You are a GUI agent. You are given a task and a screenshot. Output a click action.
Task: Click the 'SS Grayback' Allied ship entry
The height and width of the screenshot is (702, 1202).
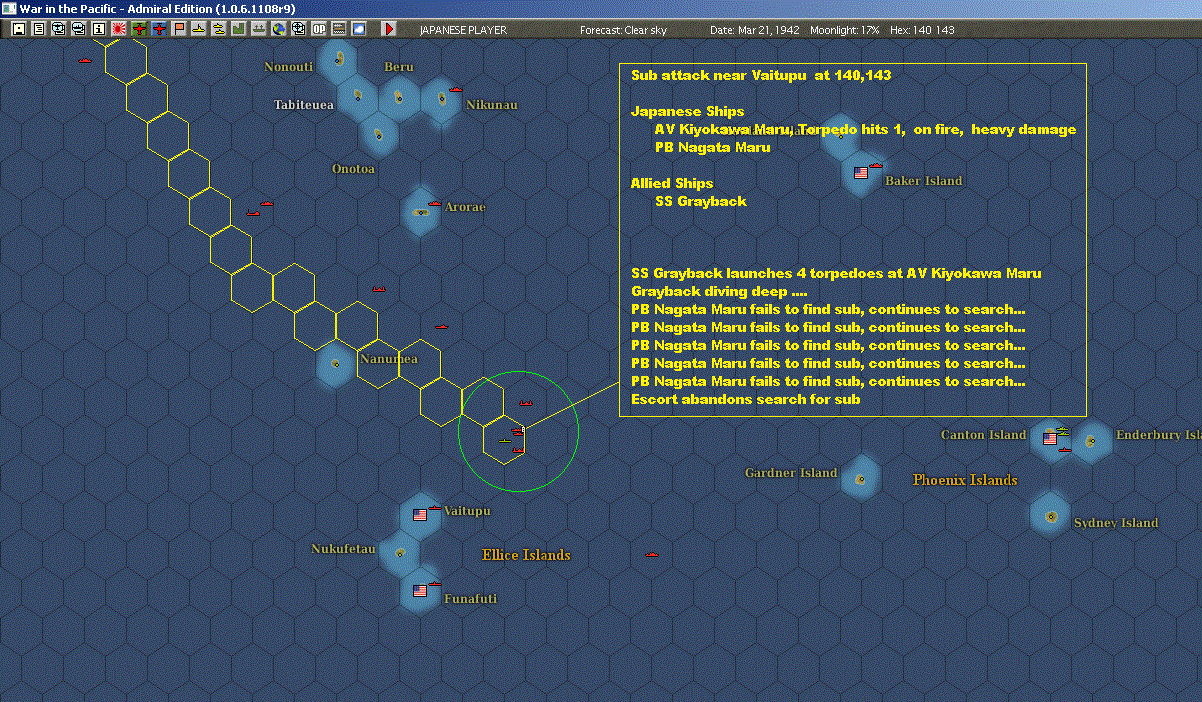[x=701, y=201]
